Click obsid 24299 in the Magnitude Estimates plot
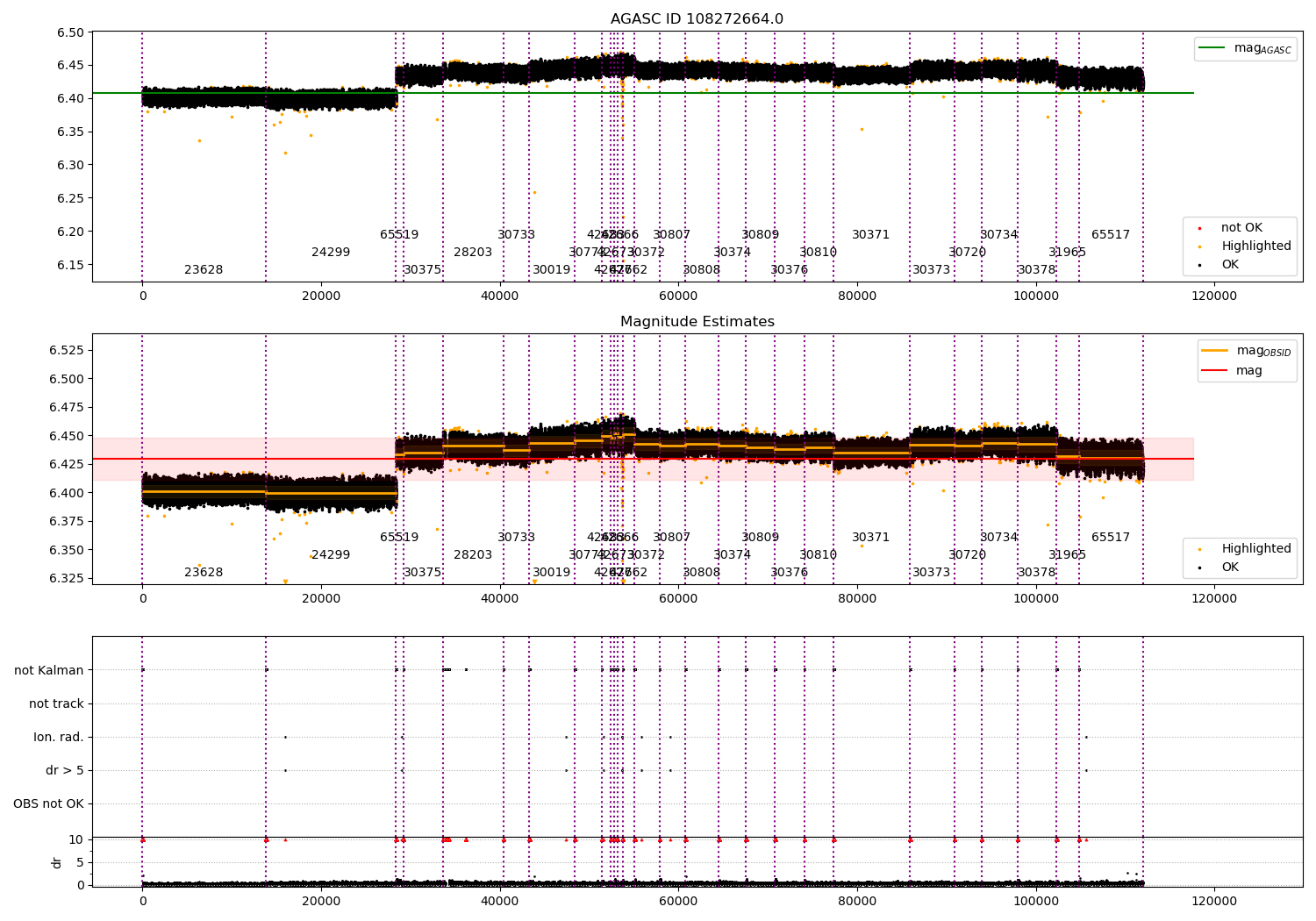The height and width of the screenshot is (921, 1316). pyautogui.click(x=331, y=555)
